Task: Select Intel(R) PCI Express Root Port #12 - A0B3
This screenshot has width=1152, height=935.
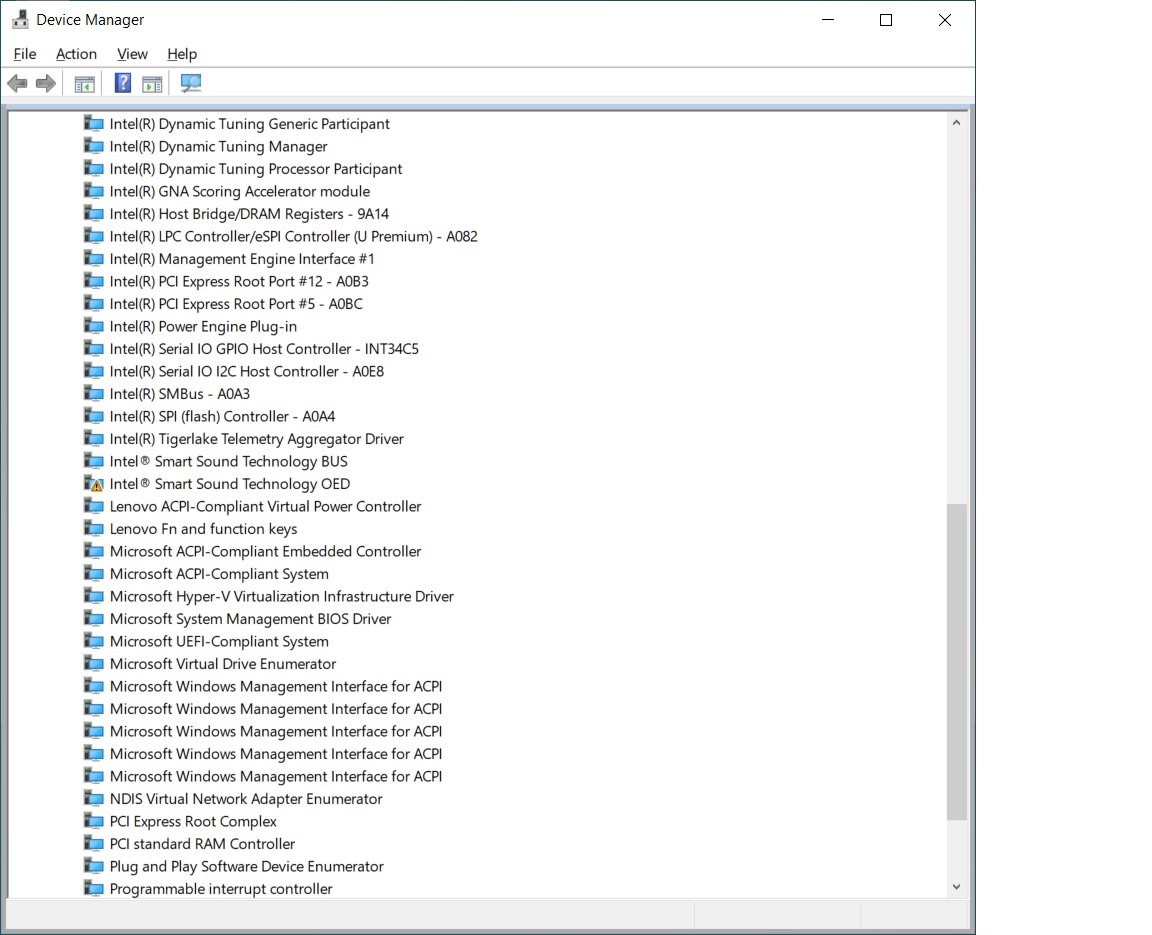Action: 239,281
